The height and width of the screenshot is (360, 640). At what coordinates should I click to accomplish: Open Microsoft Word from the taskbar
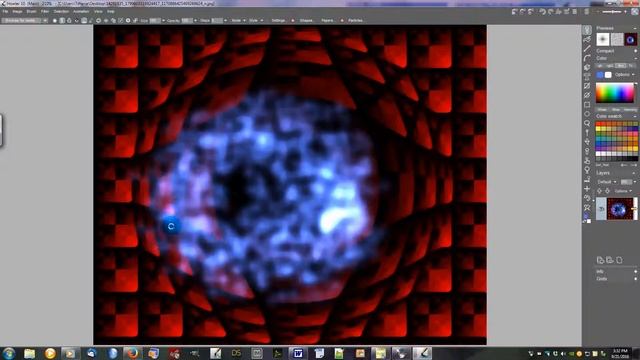pyautogui.click(x=298, y=353)
